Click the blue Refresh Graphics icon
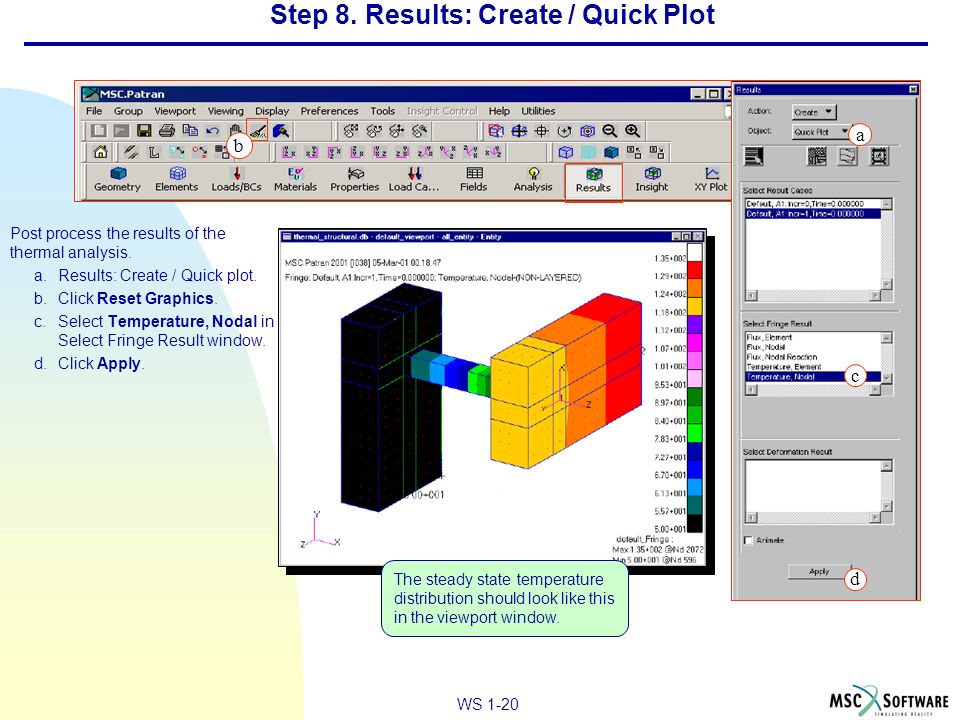960x720 pixels. 281,130
